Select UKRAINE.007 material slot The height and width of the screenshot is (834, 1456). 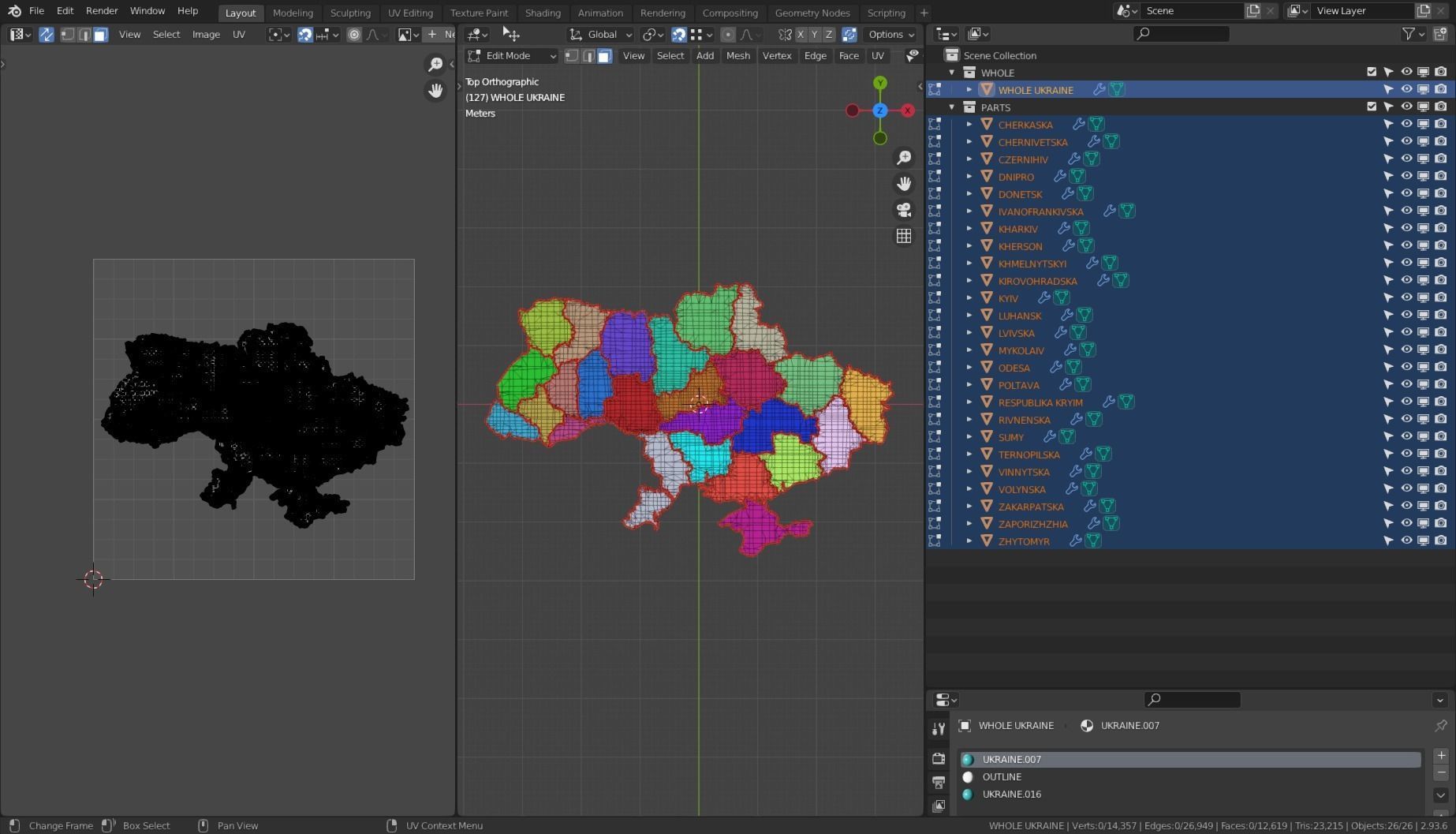pos(1190,760)
